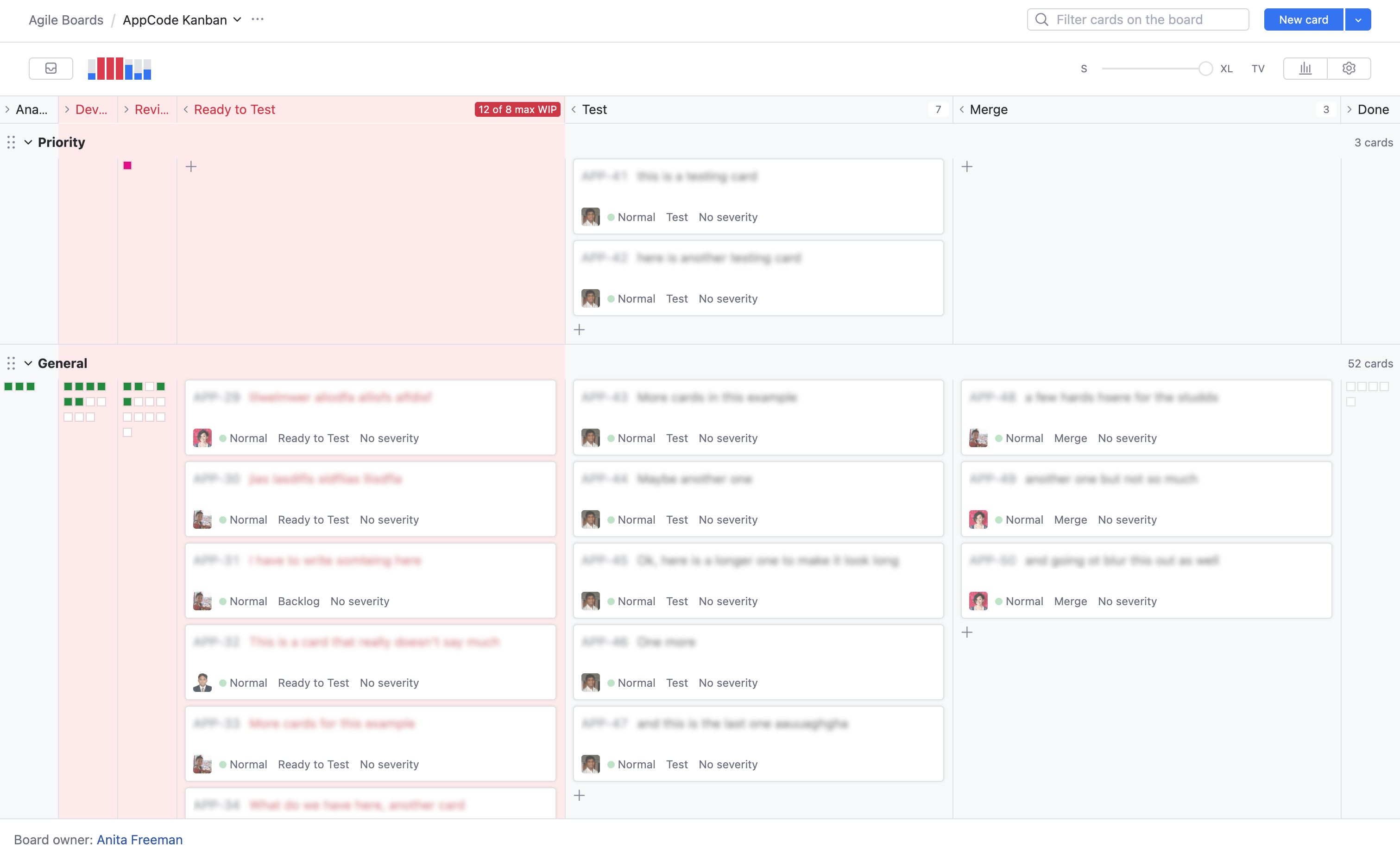Viewport: 1400px width, 861px height.
Task: Toggle TV mode
Action: tap(1258, 69)
